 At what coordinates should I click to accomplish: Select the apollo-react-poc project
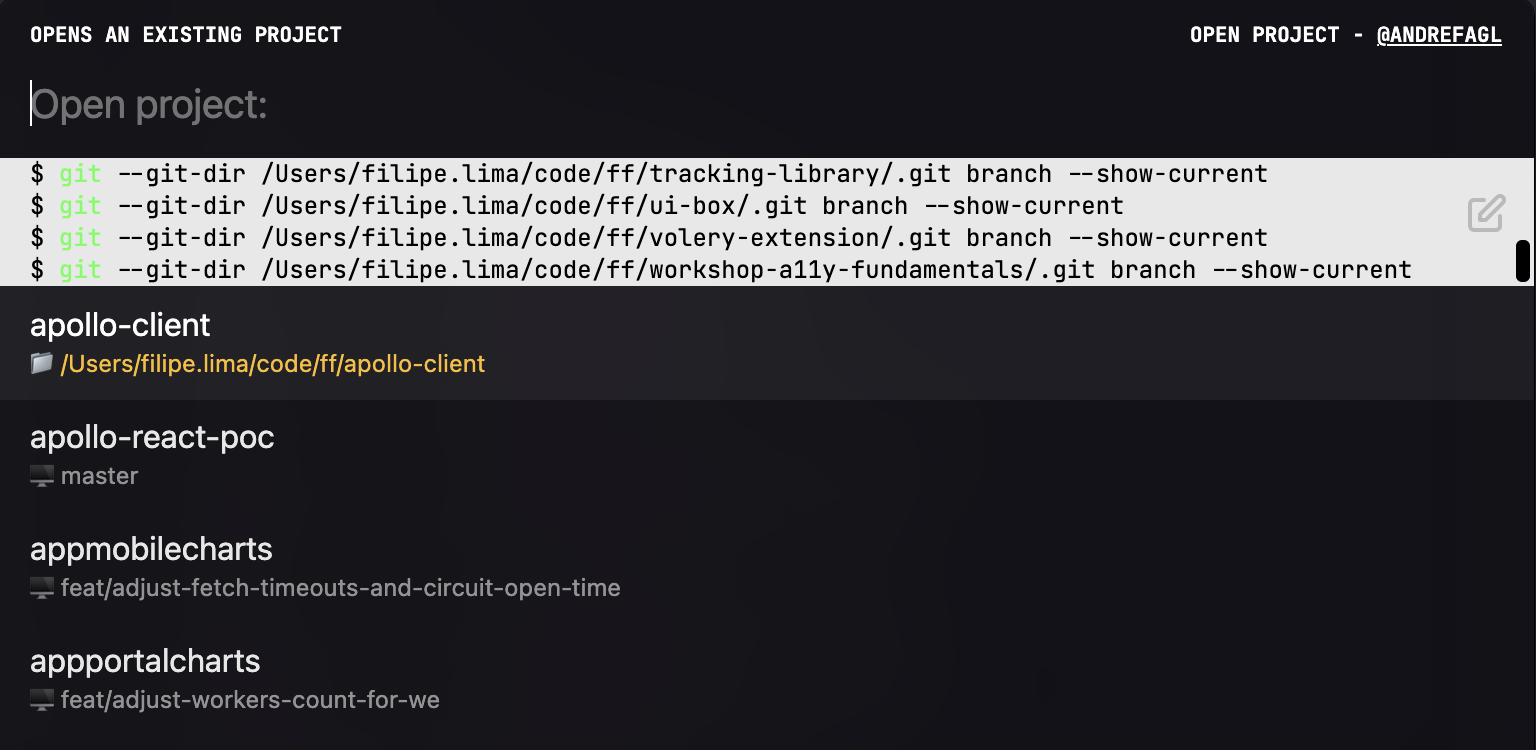pos(768,455)
